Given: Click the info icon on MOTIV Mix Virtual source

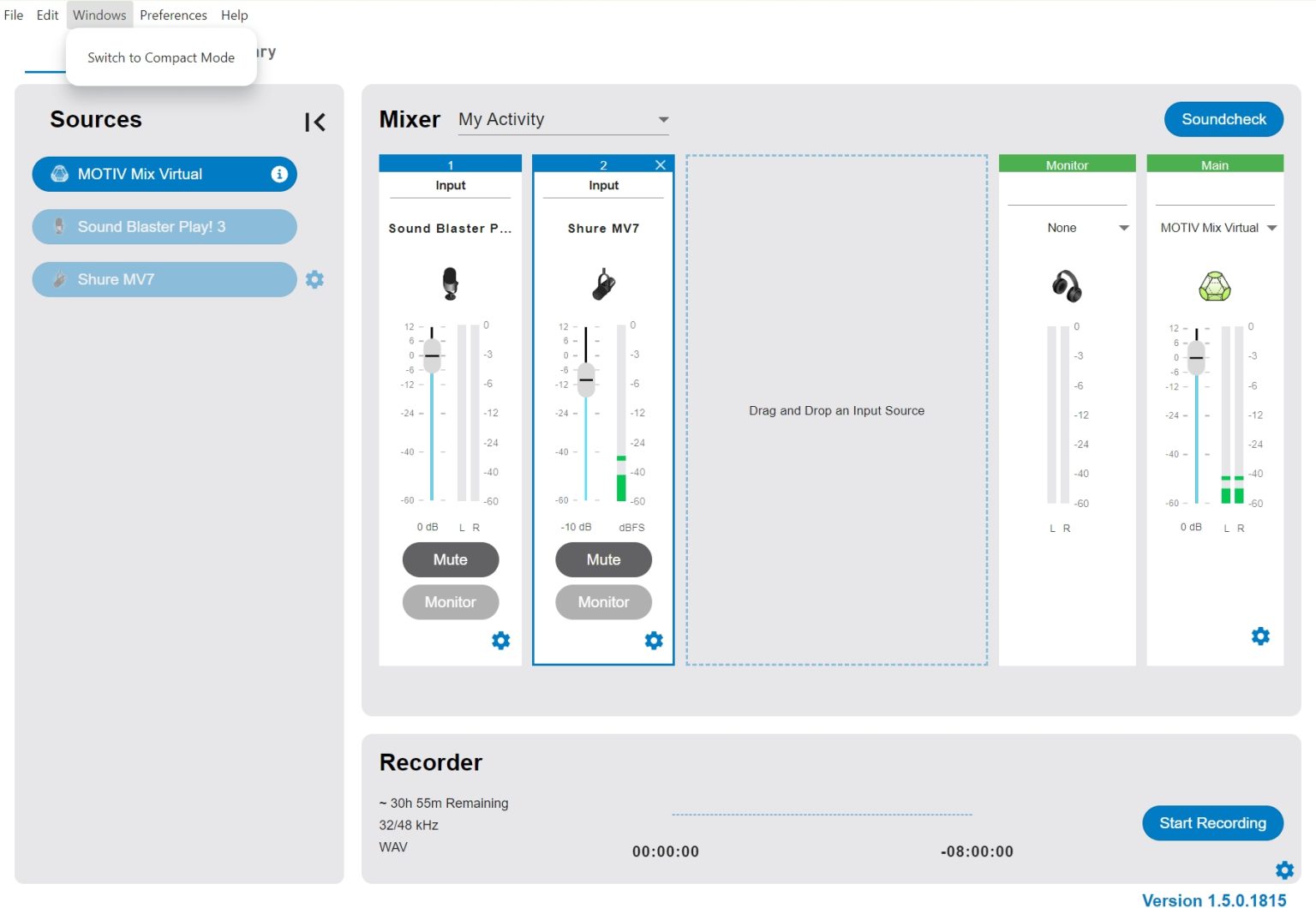Looking at the screenshot, I should click(278, 174).
